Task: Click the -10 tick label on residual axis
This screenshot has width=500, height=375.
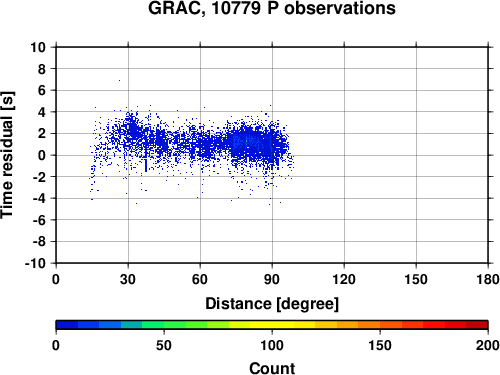Action: click(x=35, y=263)
